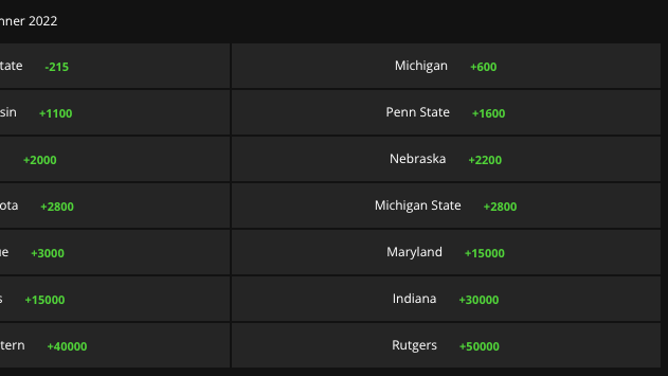Select the +2000 odds cell

(115, 159)
